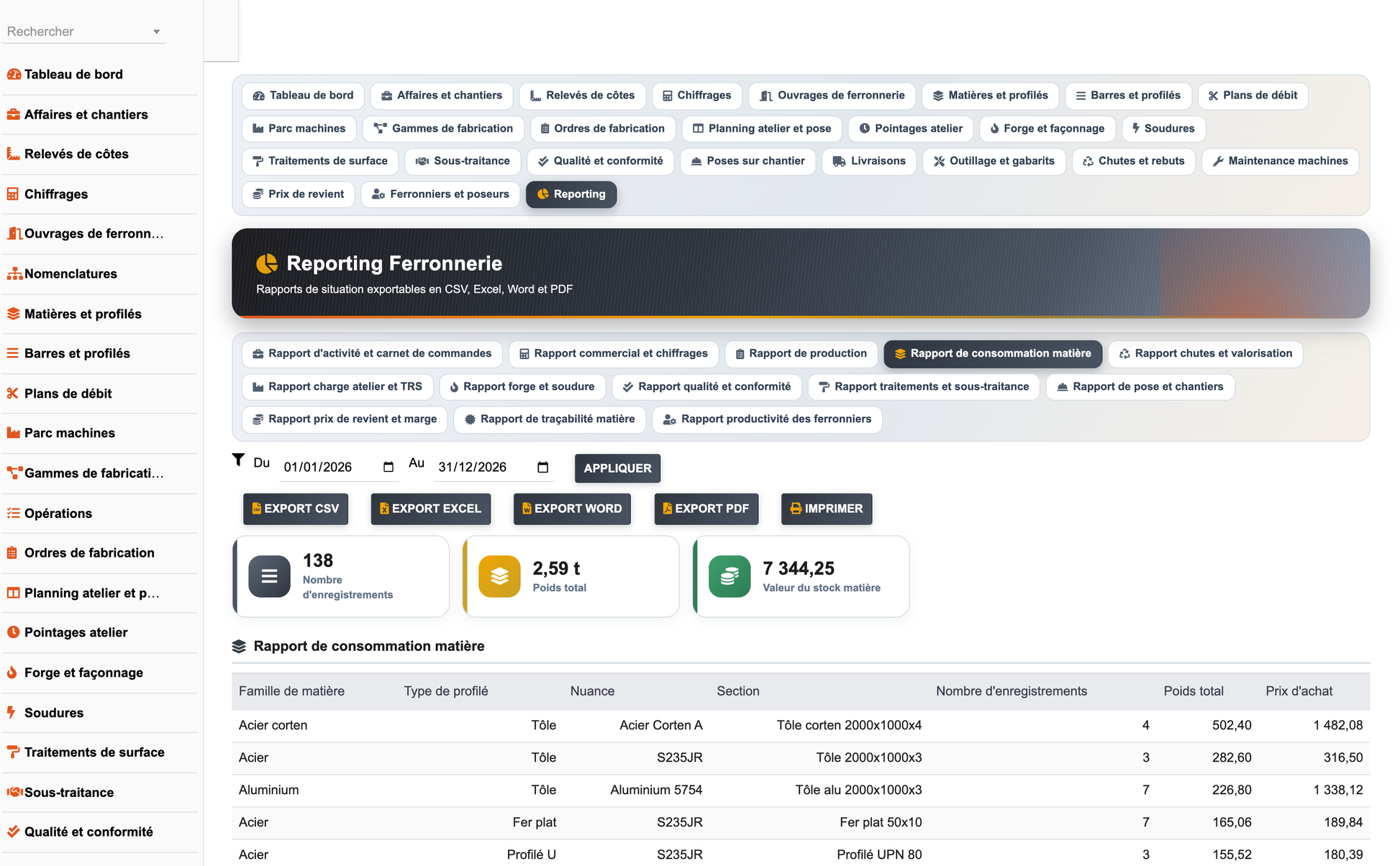
Task: Open Prix de revient tab
Action: point(298,194)
